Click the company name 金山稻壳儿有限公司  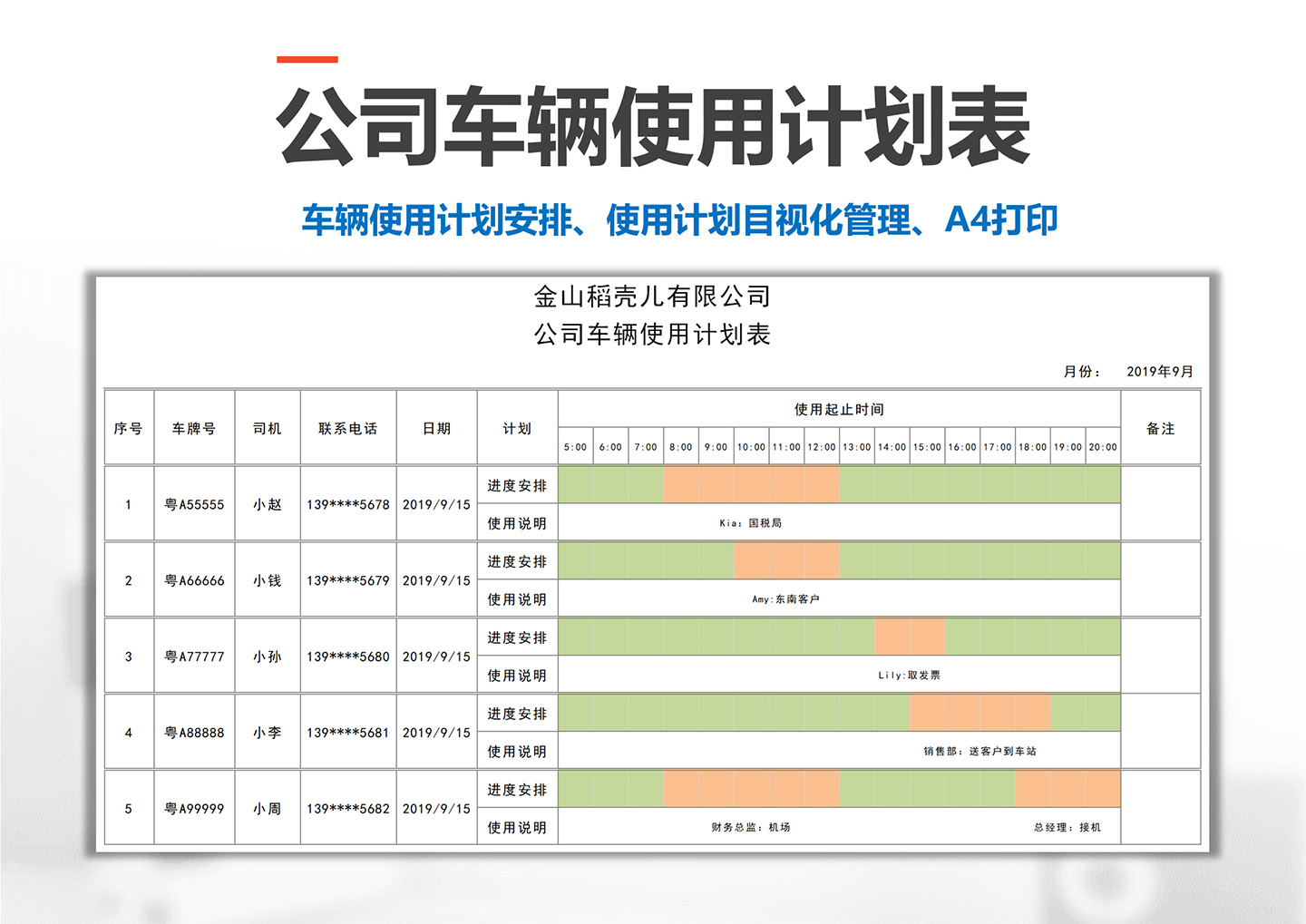651,294
